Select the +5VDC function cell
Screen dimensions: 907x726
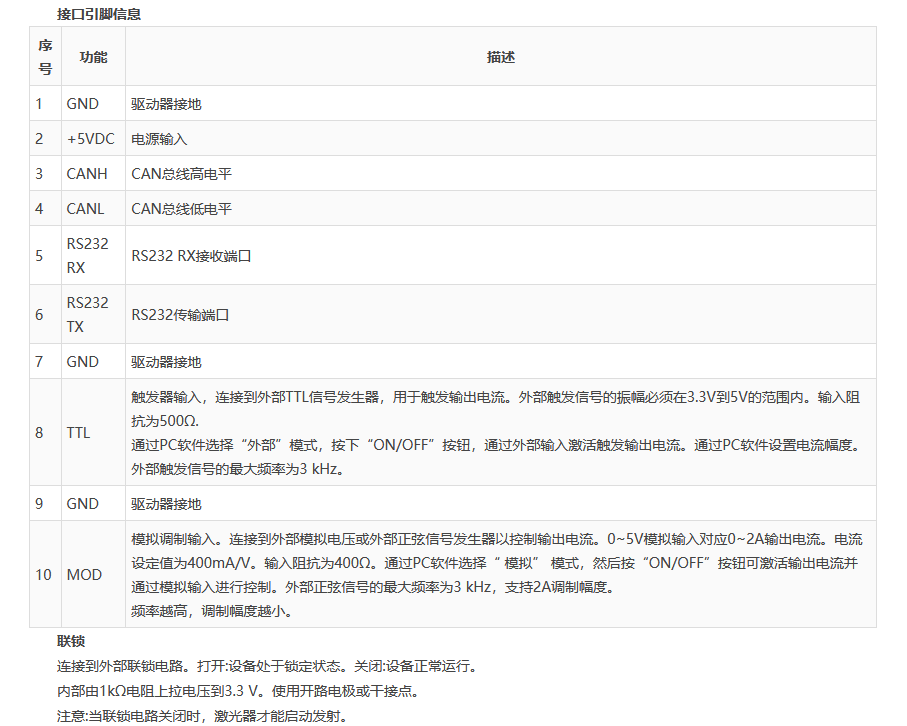tap(90, 139)
